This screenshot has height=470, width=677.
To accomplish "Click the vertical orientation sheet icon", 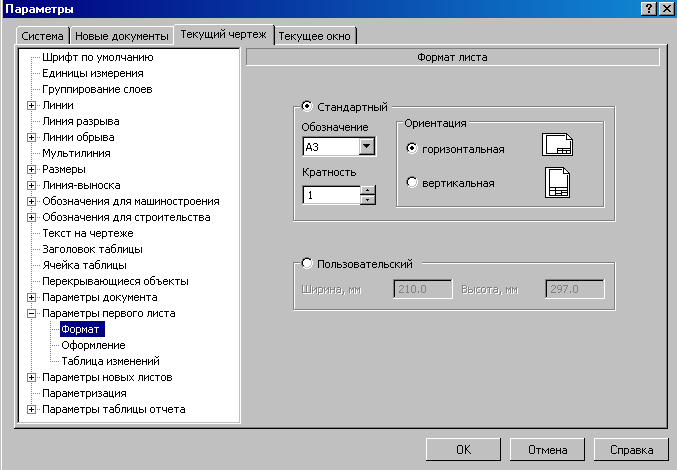I will (x=557, y=183).
